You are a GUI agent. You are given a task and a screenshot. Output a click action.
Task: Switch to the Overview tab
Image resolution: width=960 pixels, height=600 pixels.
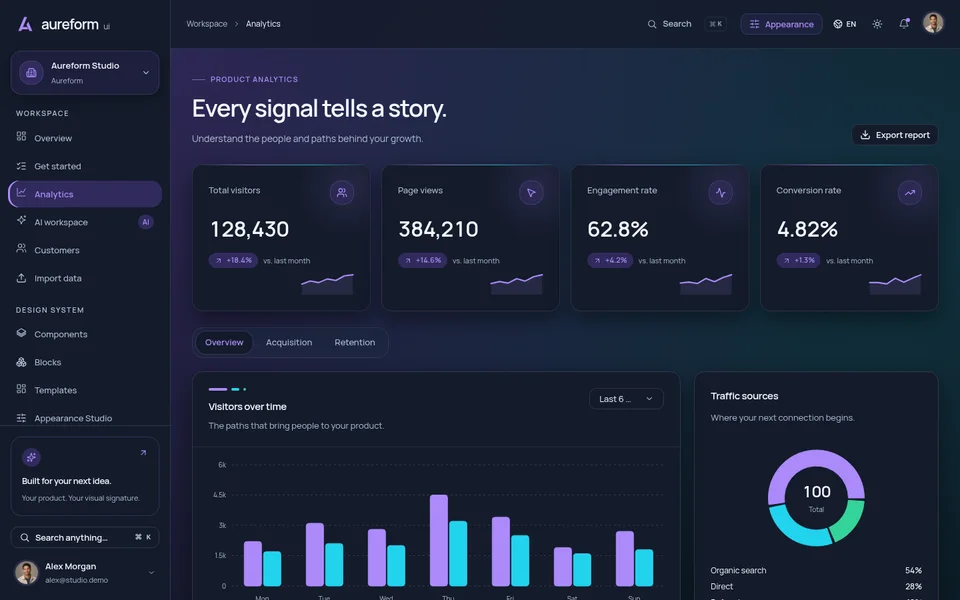224,342
